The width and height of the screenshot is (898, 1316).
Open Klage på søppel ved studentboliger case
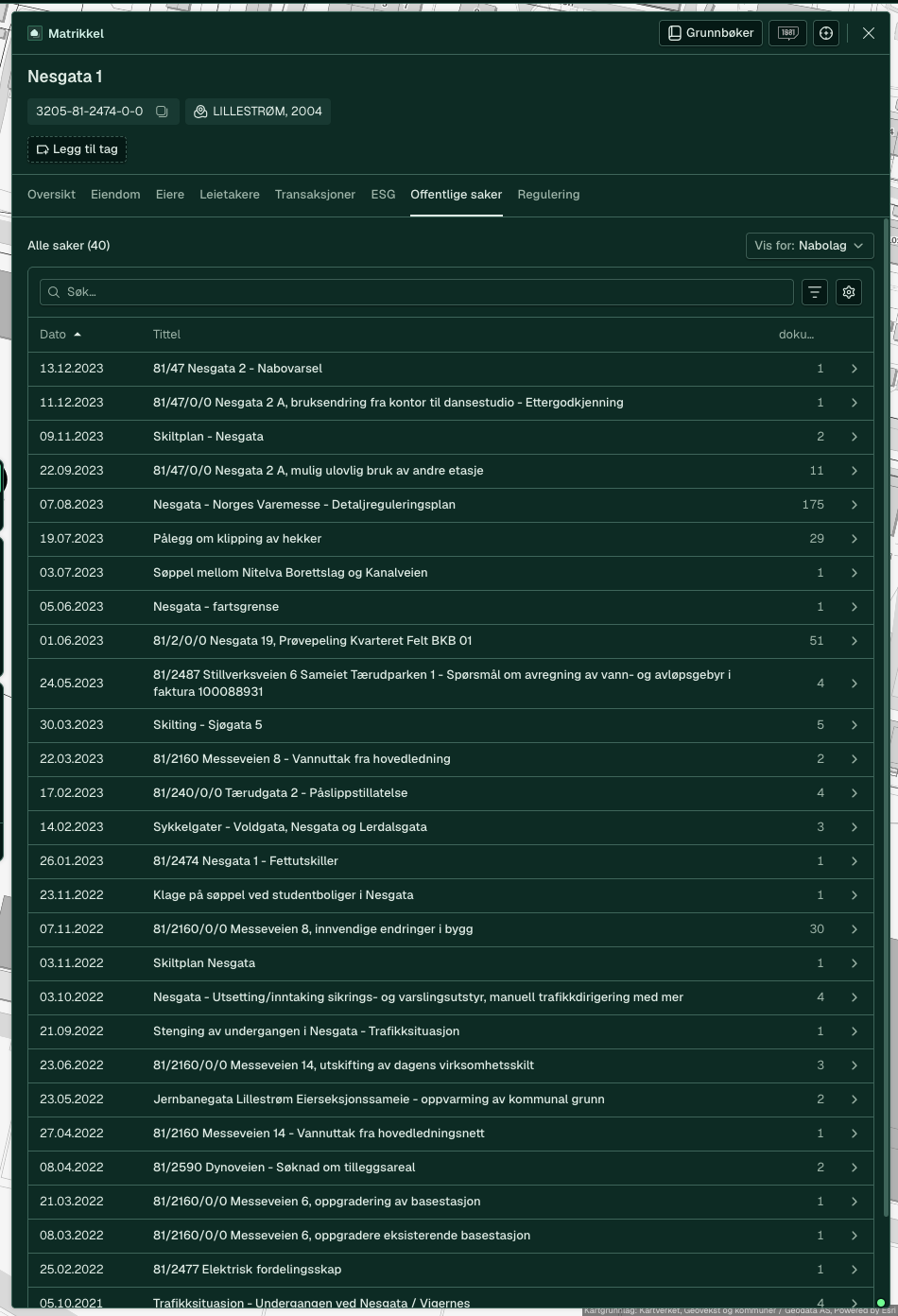tap(284, 895)
